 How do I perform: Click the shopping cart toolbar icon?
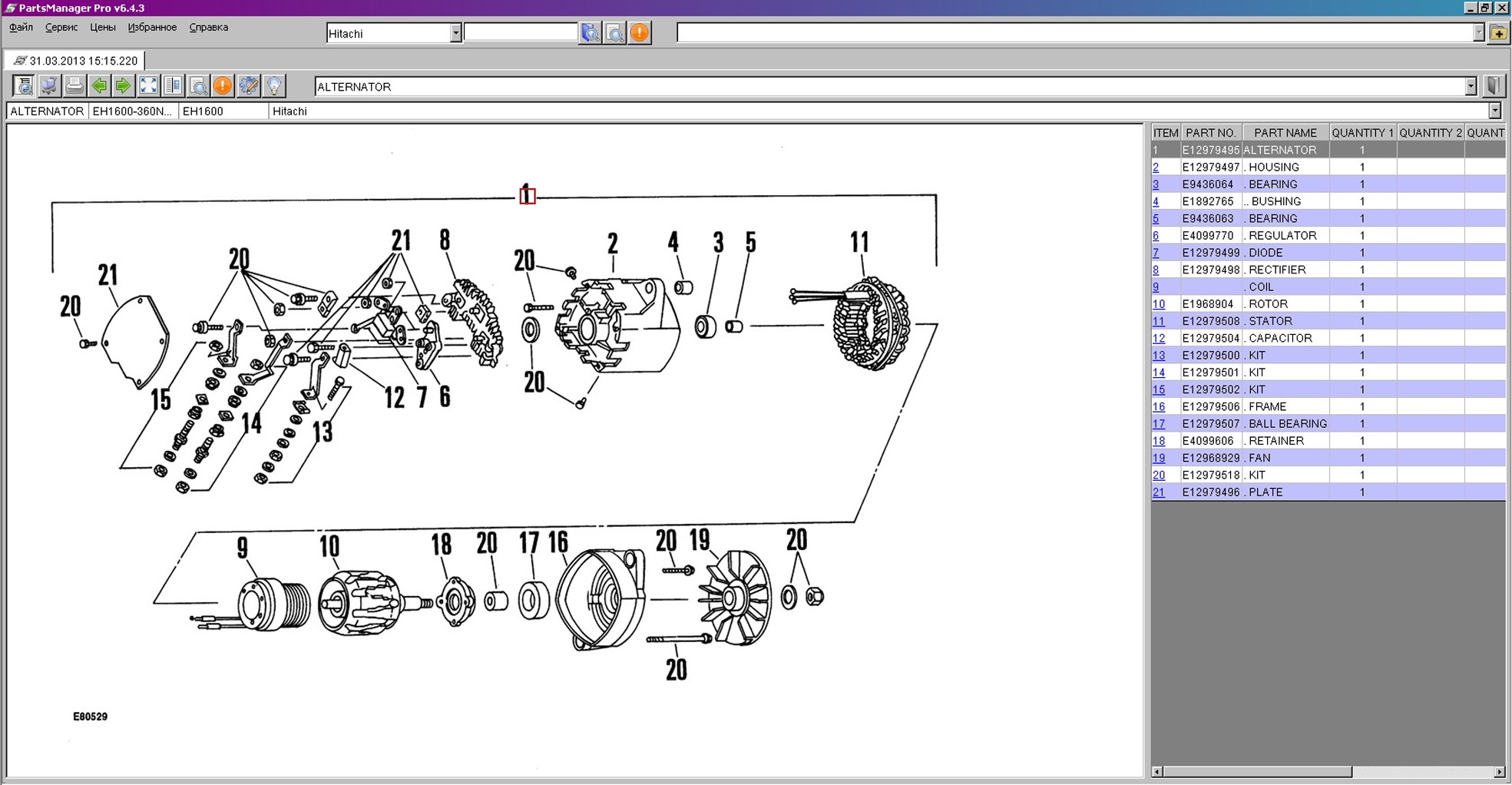click(49, 86)
